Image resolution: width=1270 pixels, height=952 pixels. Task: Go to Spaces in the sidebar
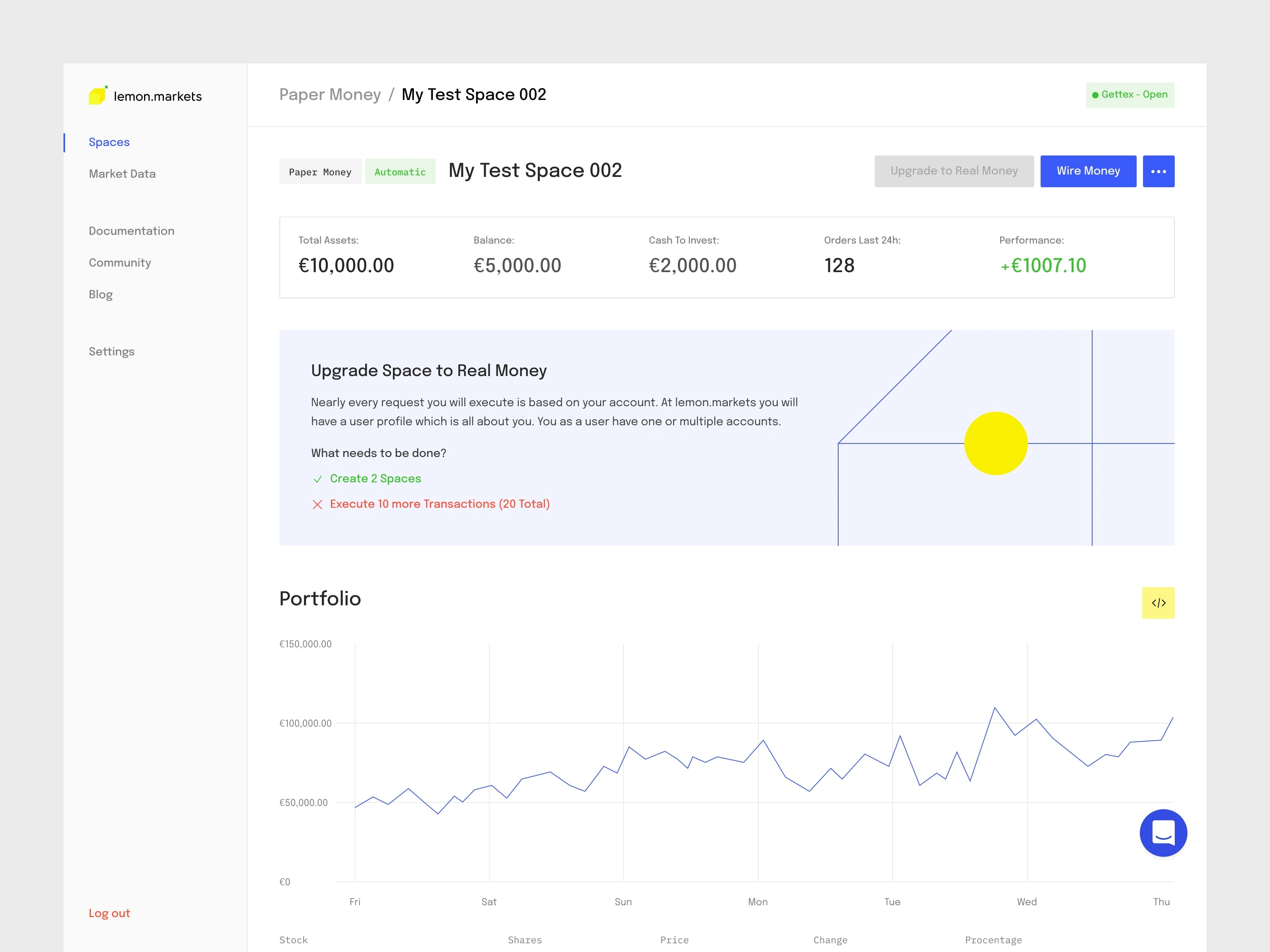(x=109, y=142)
